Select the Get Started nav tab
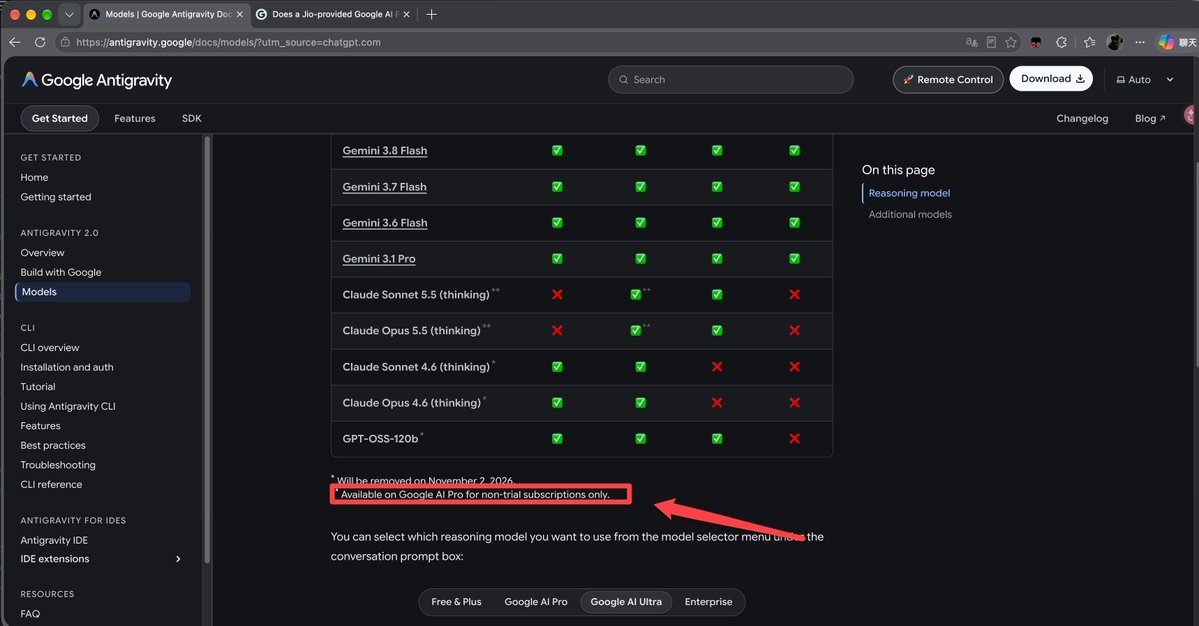The image size is (1199, 626). point(60,118)
